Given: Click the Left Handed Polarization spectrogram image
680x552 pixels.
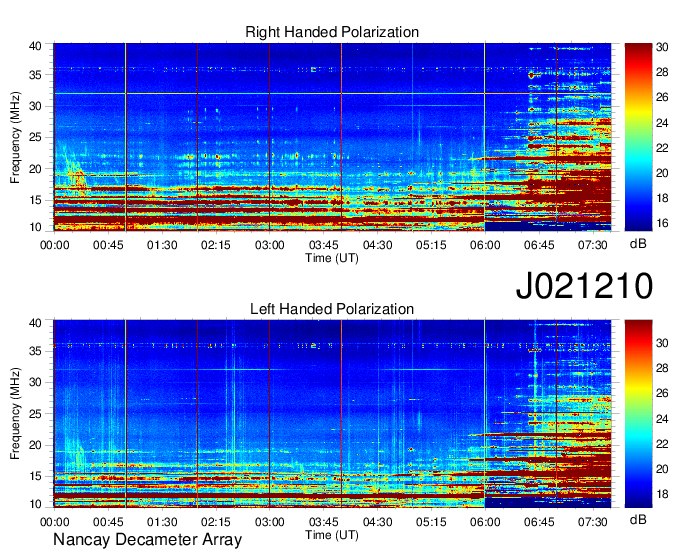Looking at the screenshot, I should (x=332, y=414).
